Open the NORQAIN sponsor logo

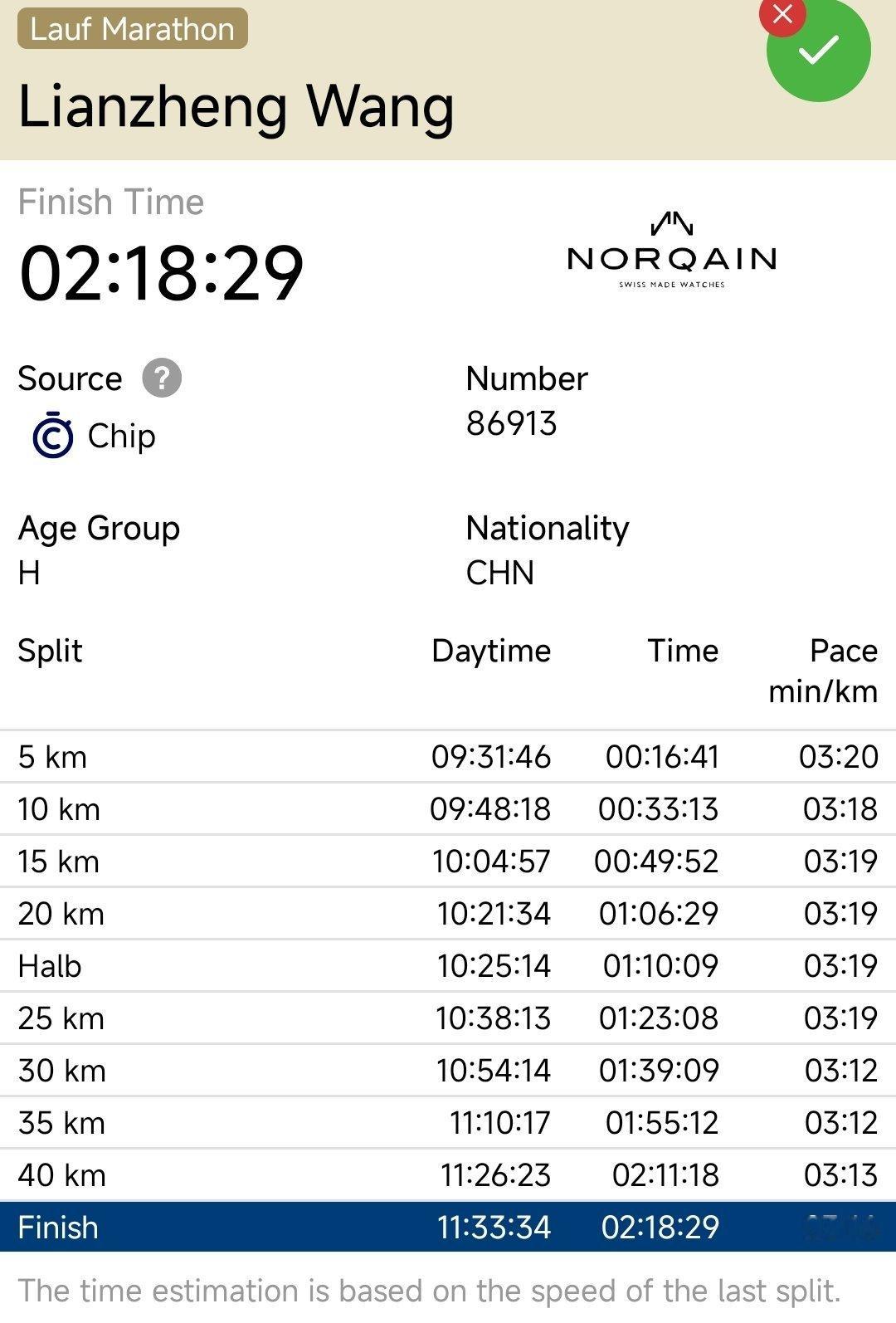click(671, 250)
